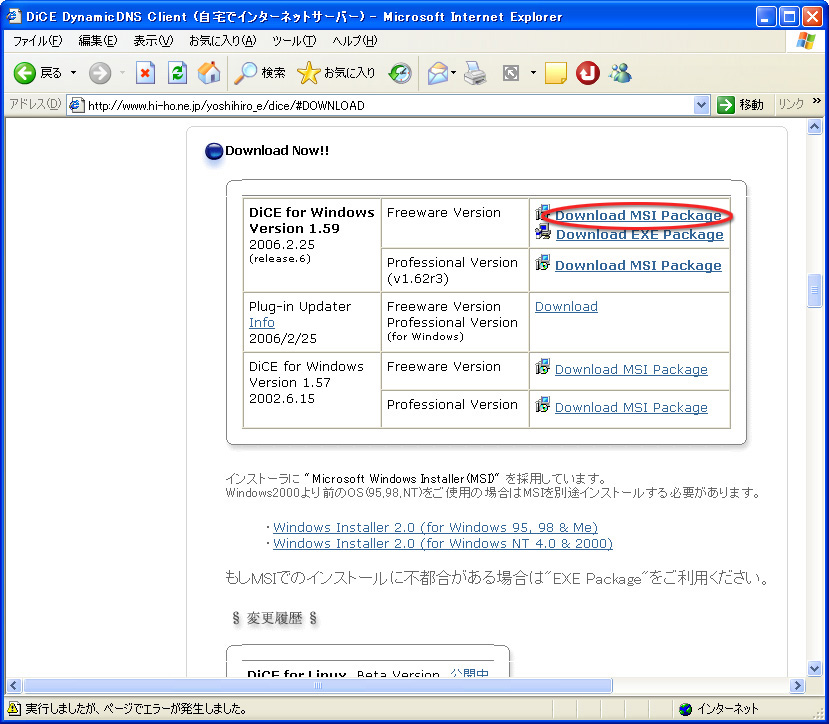Go back with the 戻る button
829x724 pixels.
[x=37, y=73]
